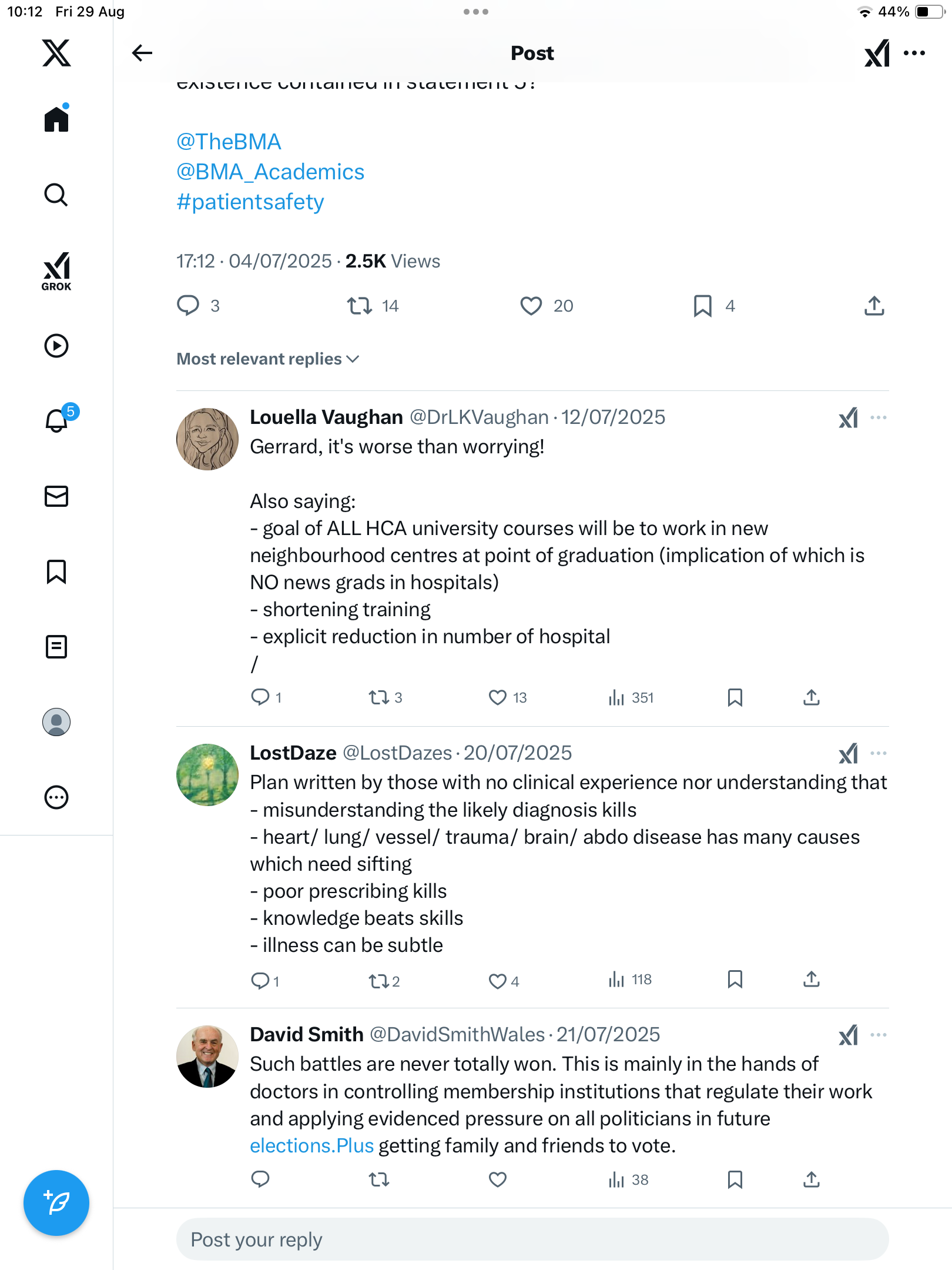Viewport: 952px width, 1270px height.
Task: Tap the Post your reply field
Action: pyautogui.click(x=532, y=1239)
